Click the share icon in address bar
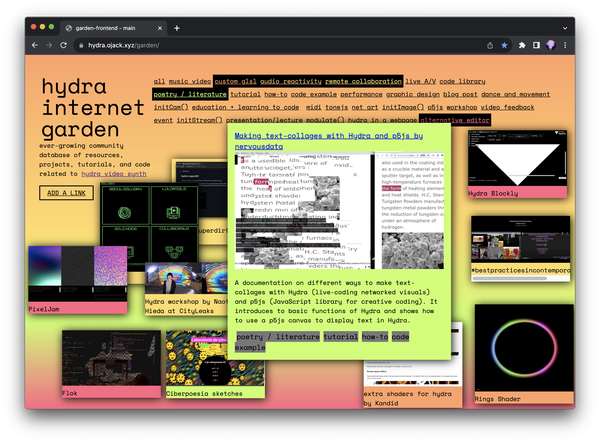This screenshot has width=600, height=442. pyautogui.click(x=488, y=46)
